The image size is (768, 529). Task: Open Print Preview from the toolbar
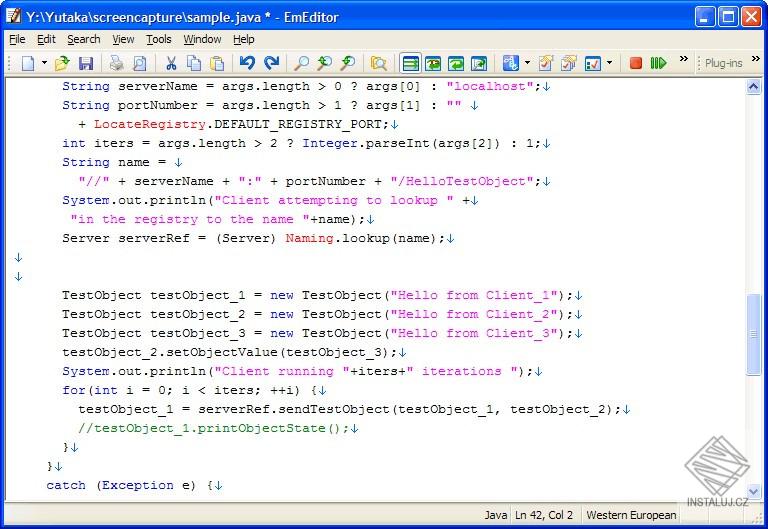[140, 63]
